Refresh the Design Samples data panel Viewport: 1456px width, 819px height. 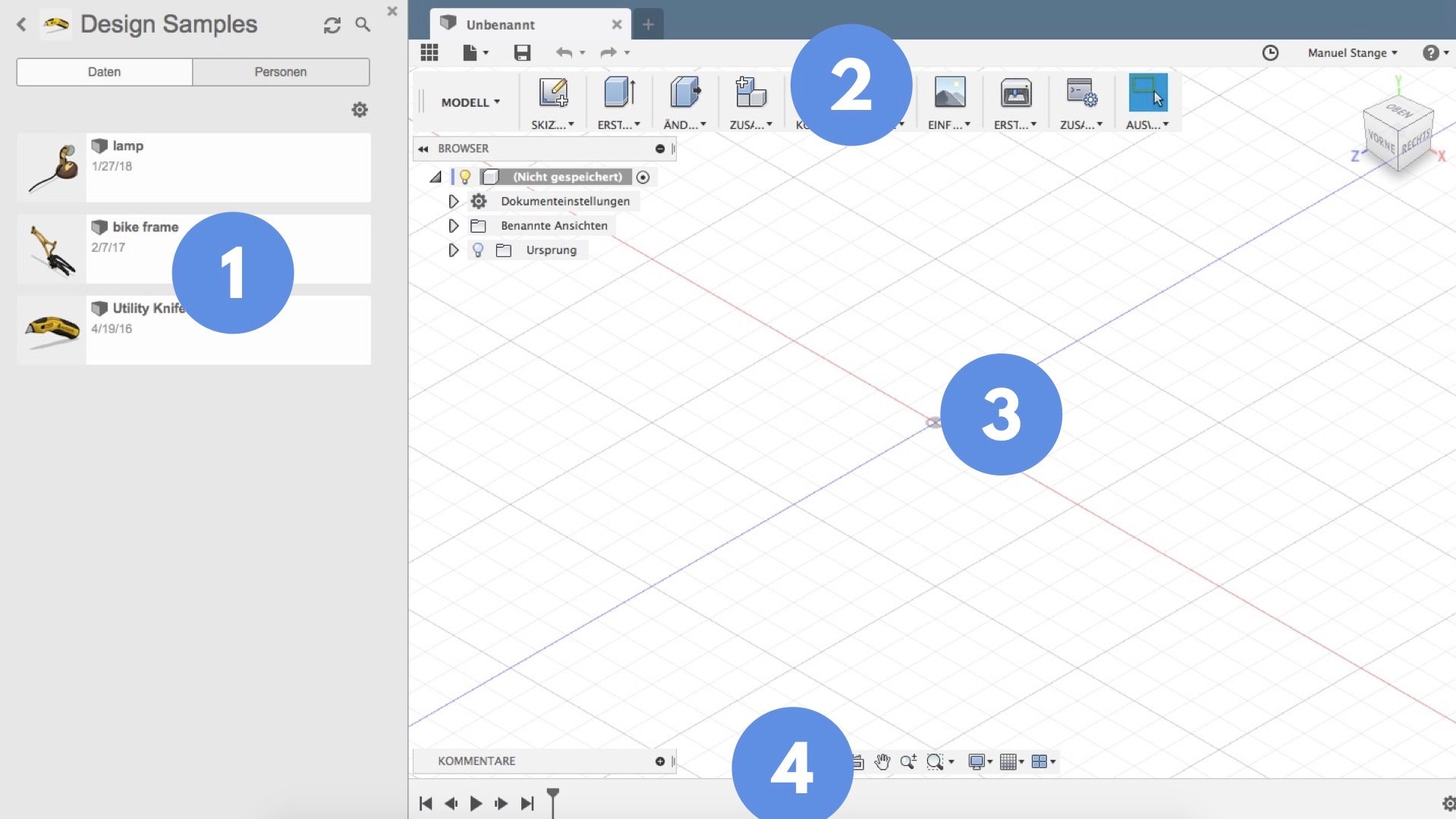[x=332, y=25]
